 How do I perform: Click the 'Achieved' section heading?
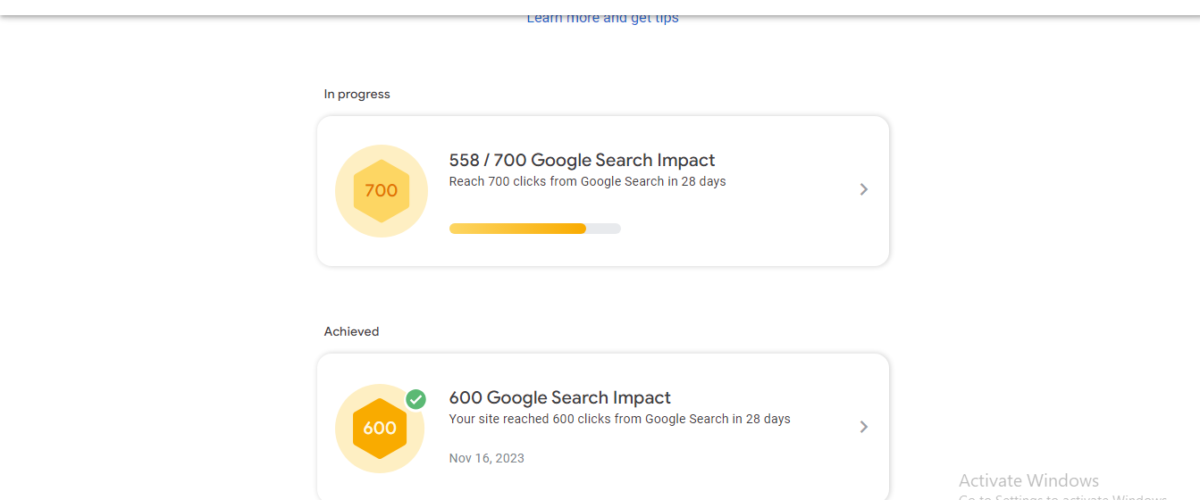coord(351,331)
